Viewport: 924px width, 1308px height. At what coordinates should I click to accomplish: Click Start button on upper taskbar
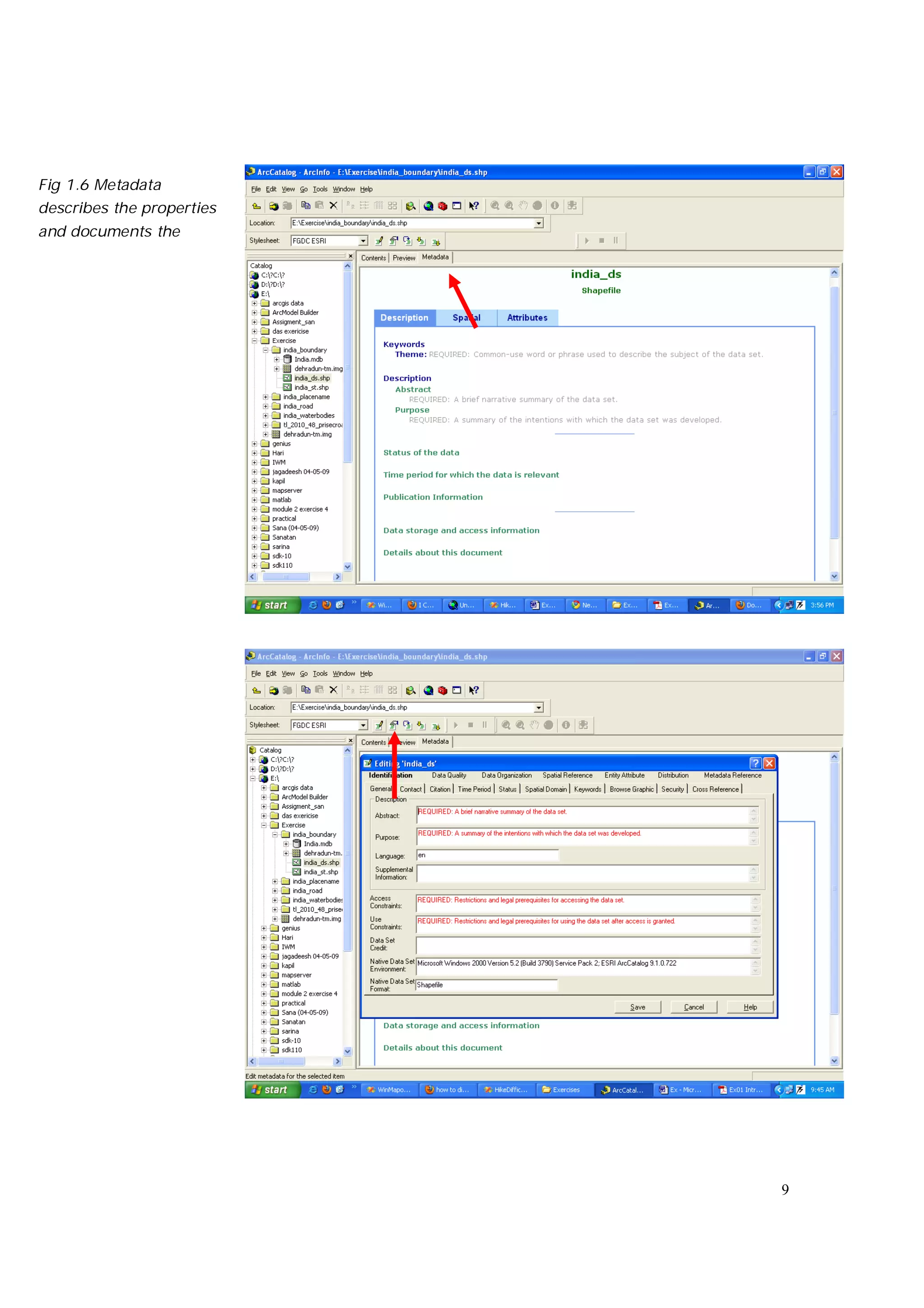point(272,605)
